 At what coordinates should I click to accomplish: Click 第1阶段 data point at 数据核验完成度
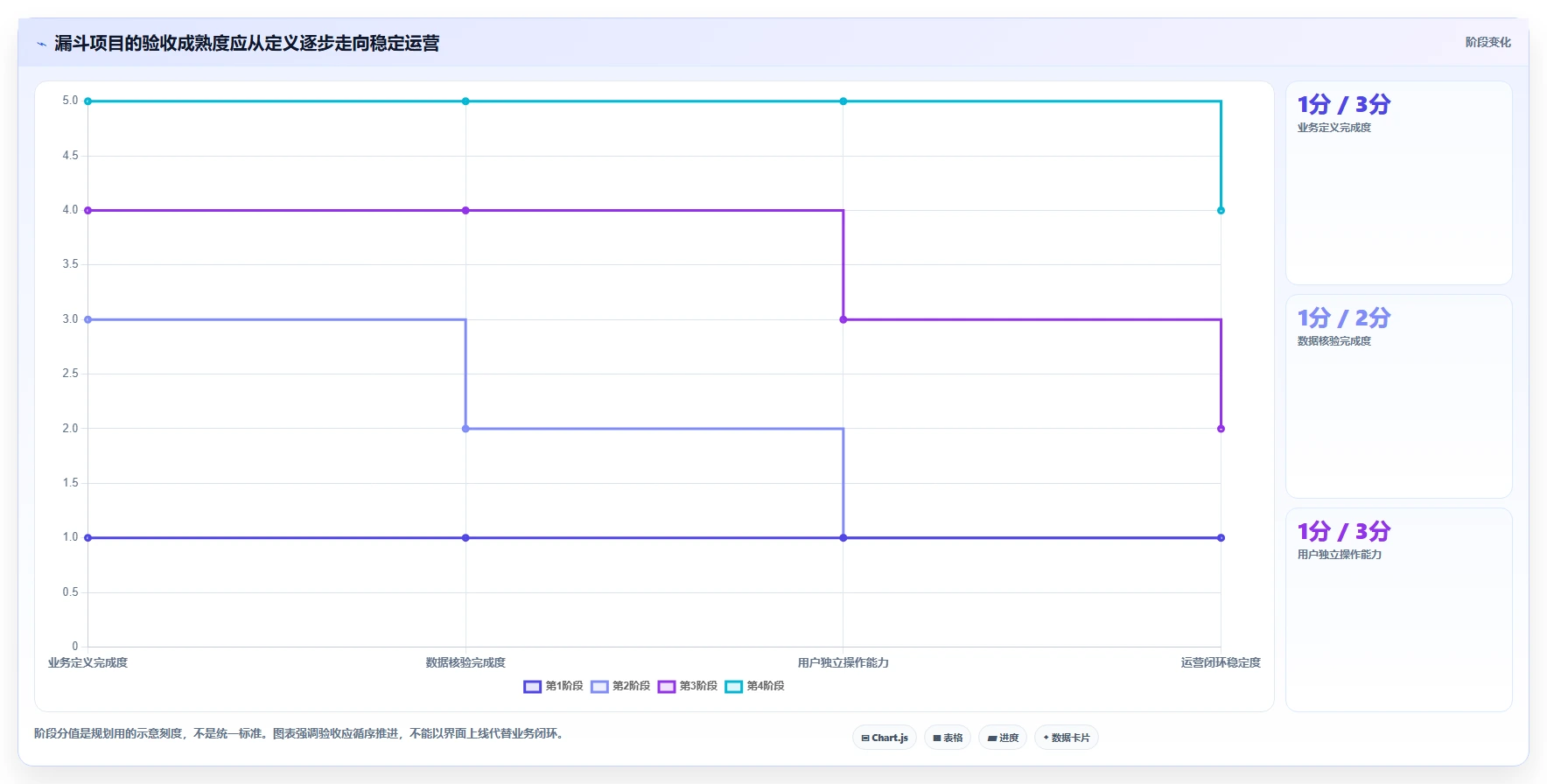coord(465,537)
